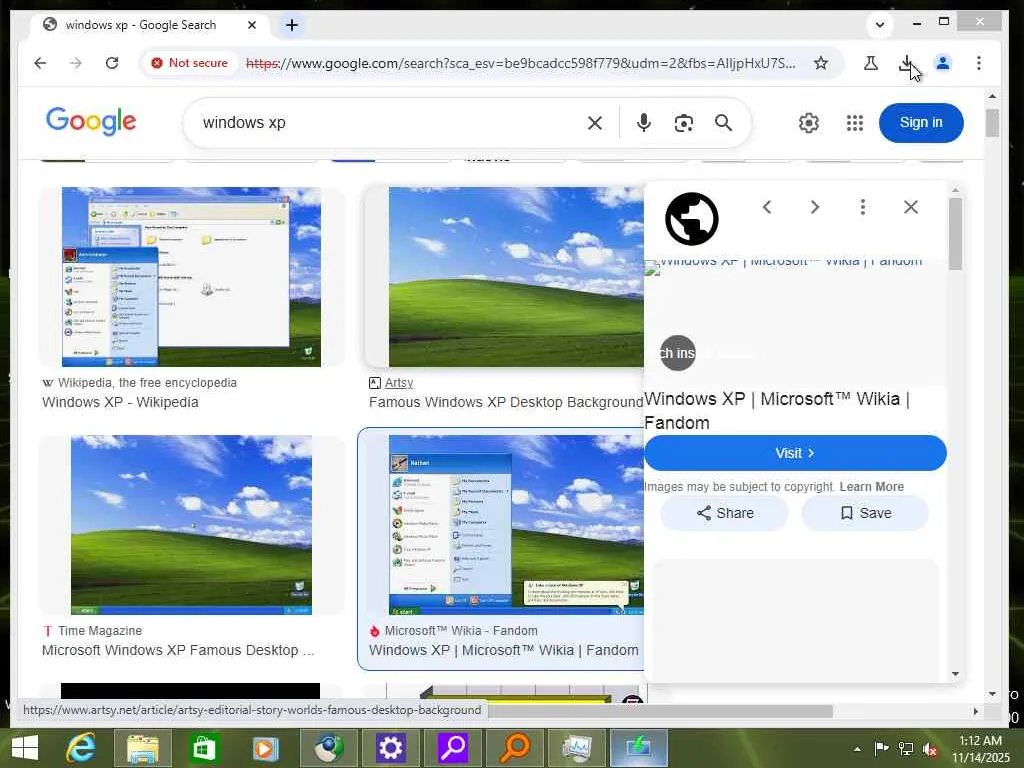The height and width of the screenshot is (768, 1024).
Task: Show next image in preview panel
Action: pyautogui.click(x=814, y=207)
